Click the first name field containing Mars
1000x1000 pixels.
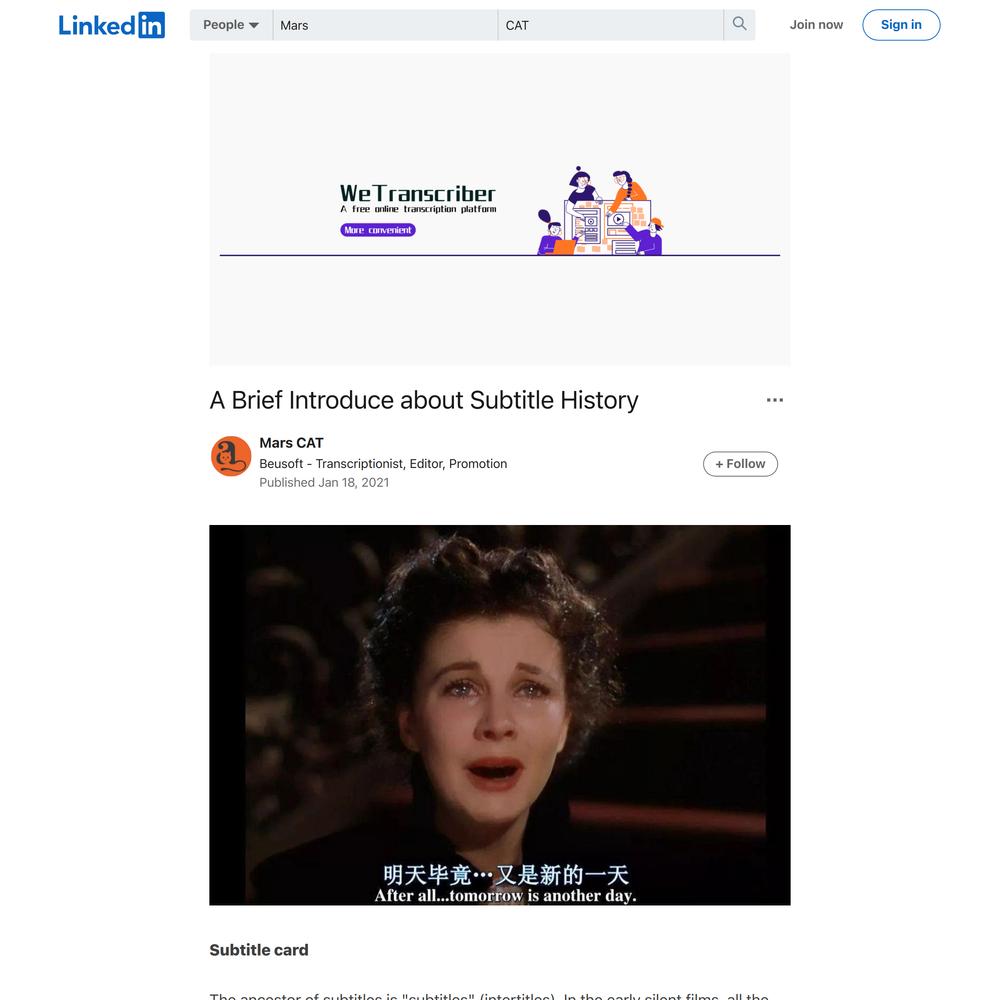click(385, 25)
